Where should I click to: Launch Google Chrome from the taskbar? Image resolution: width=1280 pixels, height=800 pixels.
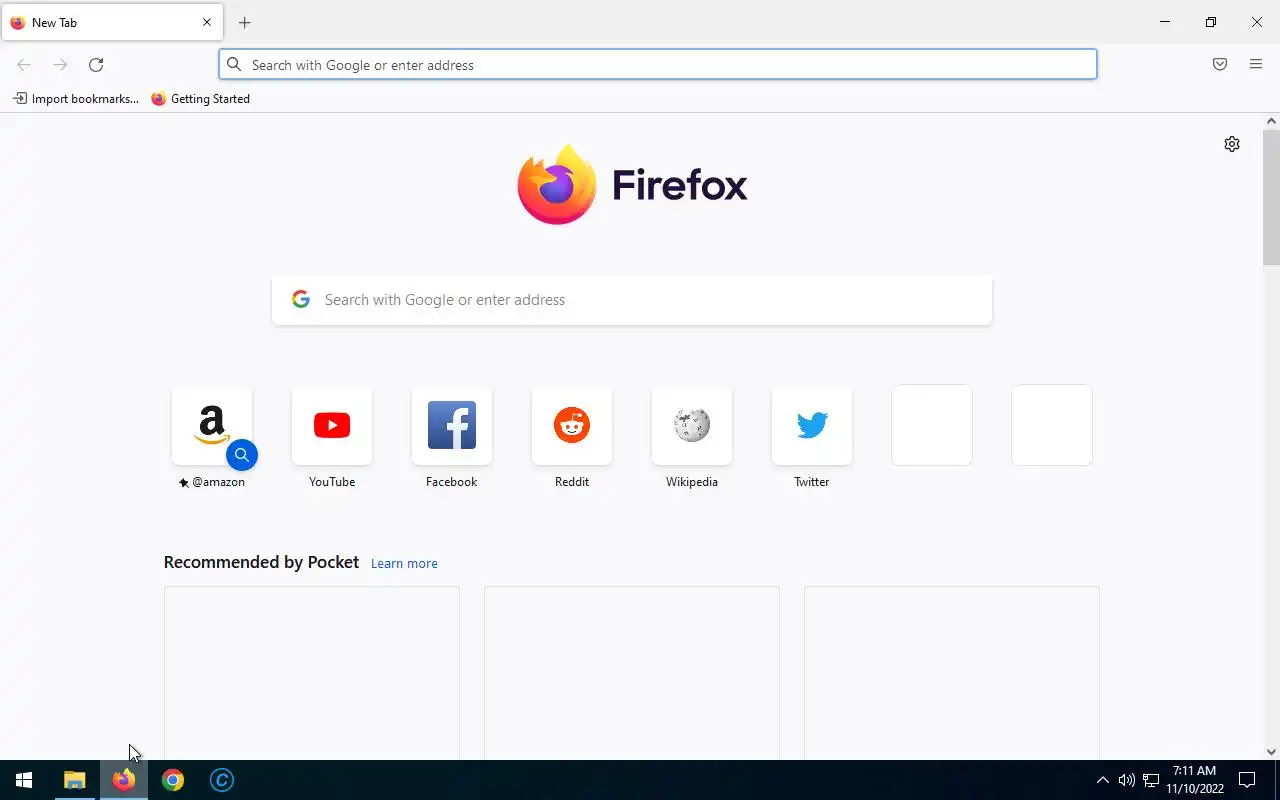(x=173, y=780)
